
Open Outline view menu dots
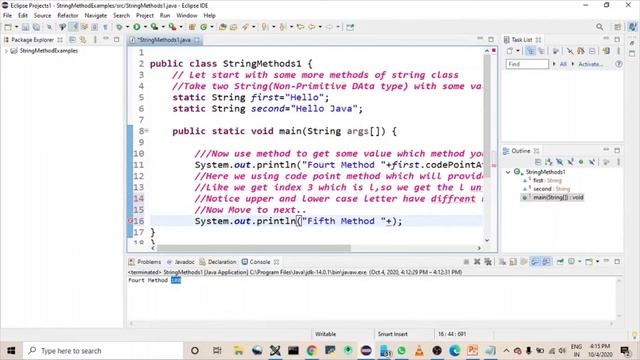click(x=618, y=162)
